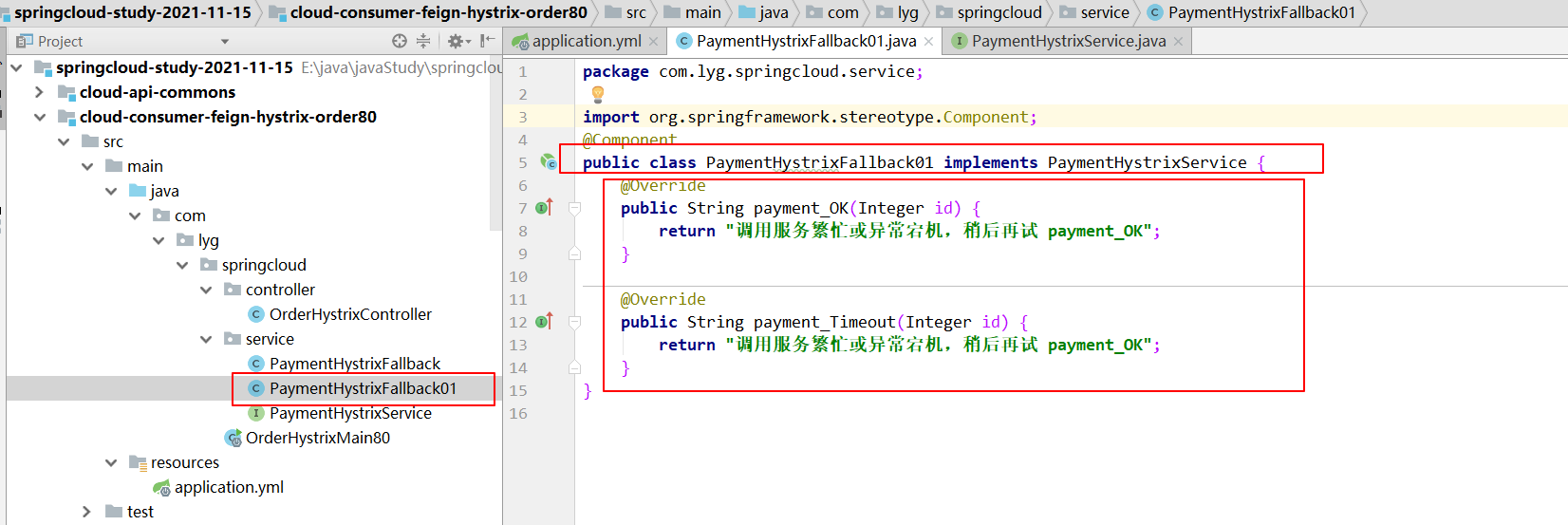The height and width of the screenshot is (525, 1568).
Task: Select OrderHystrixMain80 in project tree
Action: click(317, 438)
